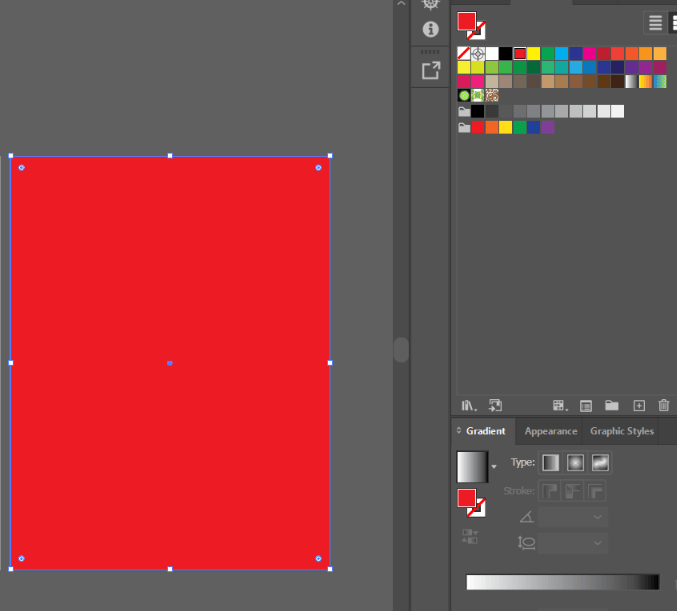Pick orange swatch in Brights group
The image size is (677, 611).
tap(492, 127)
